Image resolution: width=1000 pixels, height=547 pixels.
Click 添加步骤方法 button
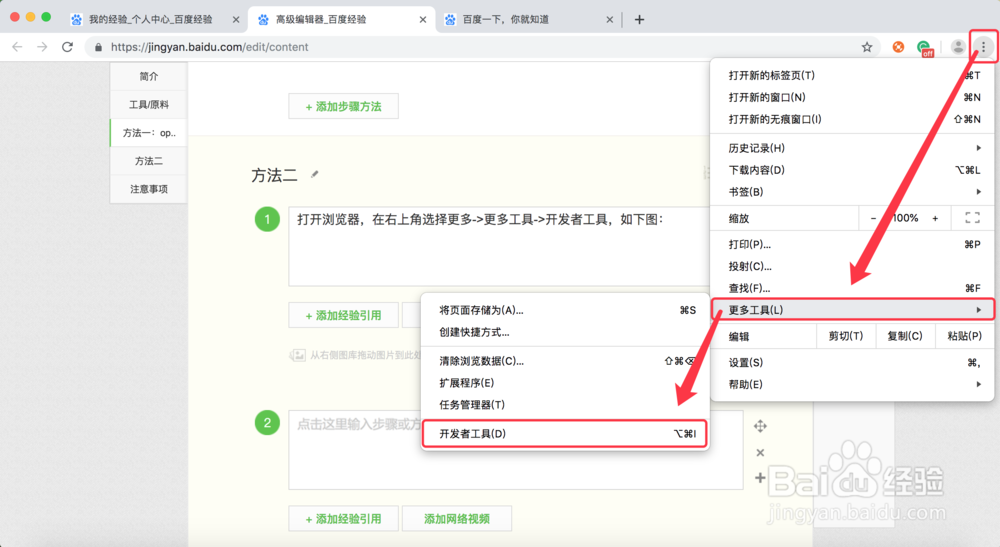[x=343, y=106]
